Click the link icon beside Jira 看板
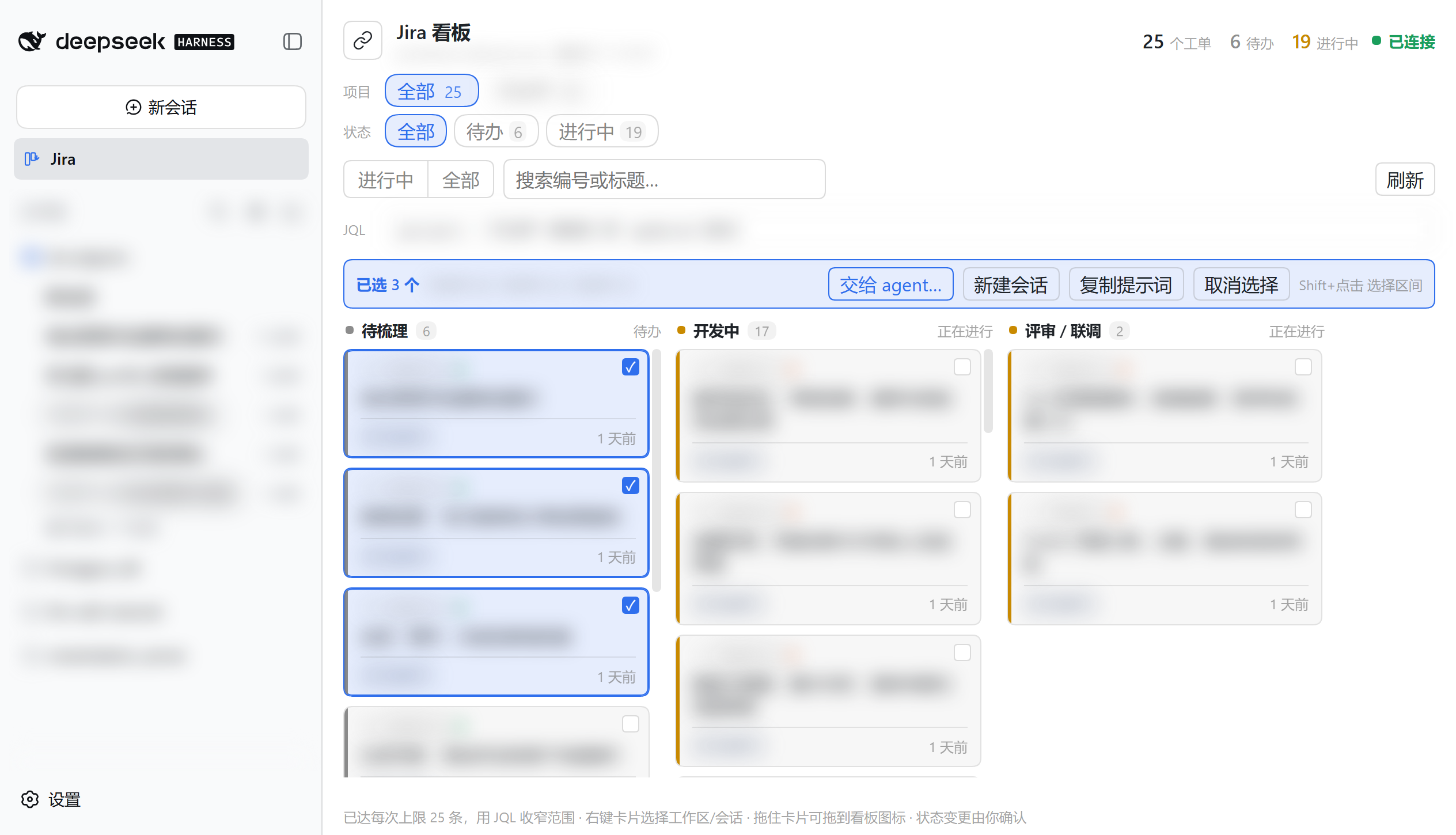The width and height of the screenshot is (1456, 835). (363, 40)
